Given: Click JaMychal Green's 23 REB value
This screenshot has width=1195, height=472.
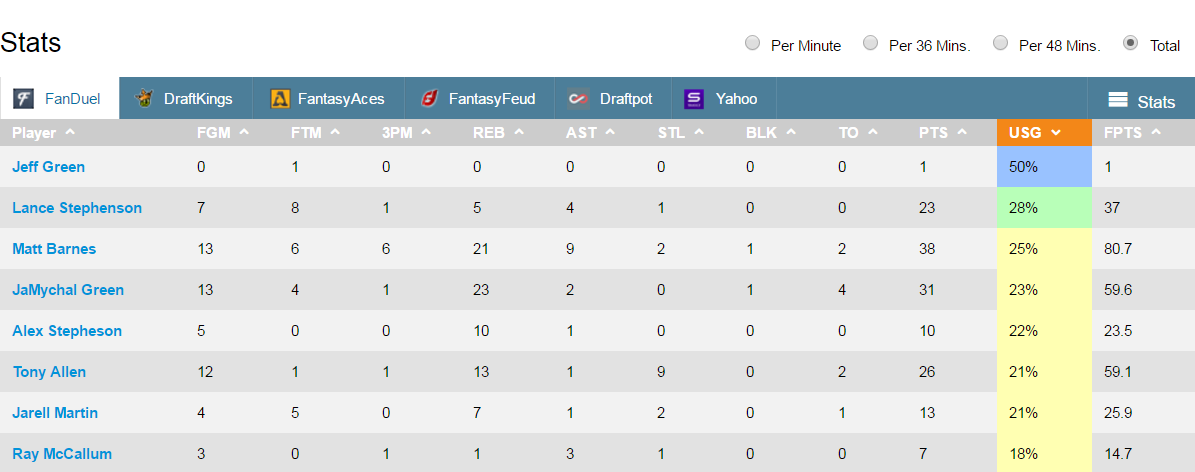Looking at the screenshot, I should (x=481, y=290).
